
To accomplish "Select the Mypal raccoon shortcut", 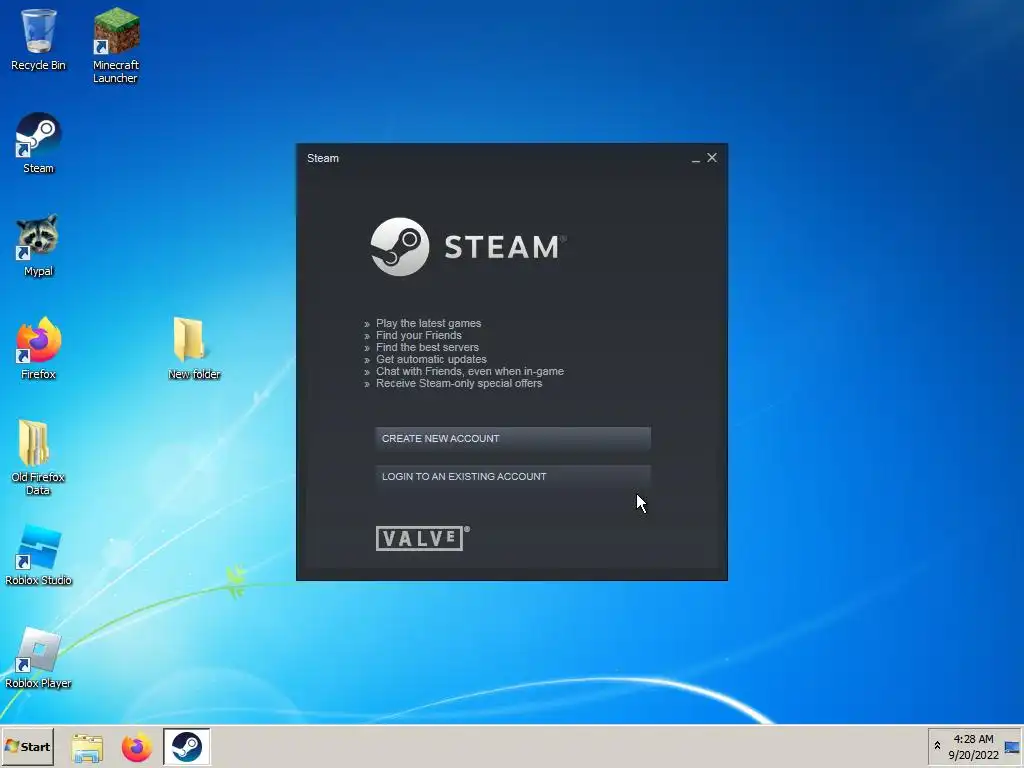I will pyautogui.click(x=38, y=245).
